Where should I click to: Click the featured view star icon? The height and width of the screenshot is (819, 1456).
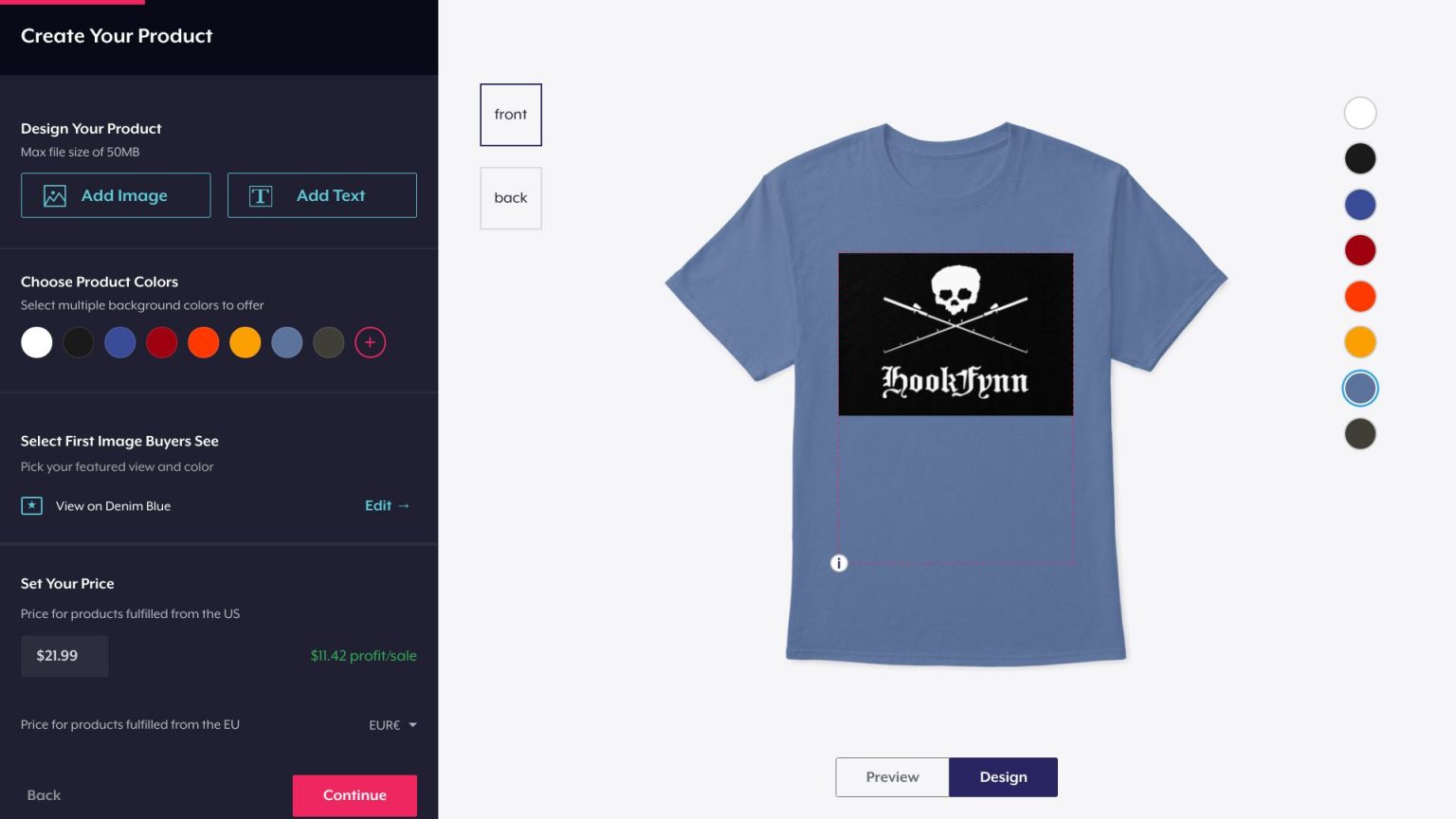point(31,505)
